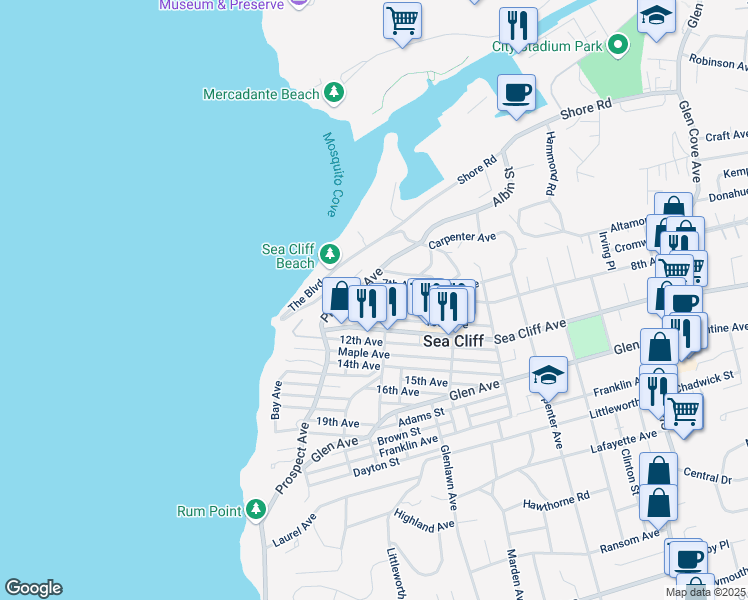748x600 pixels.
Task: Click the Mosquito Cove water label
Action: click(333, 174)
